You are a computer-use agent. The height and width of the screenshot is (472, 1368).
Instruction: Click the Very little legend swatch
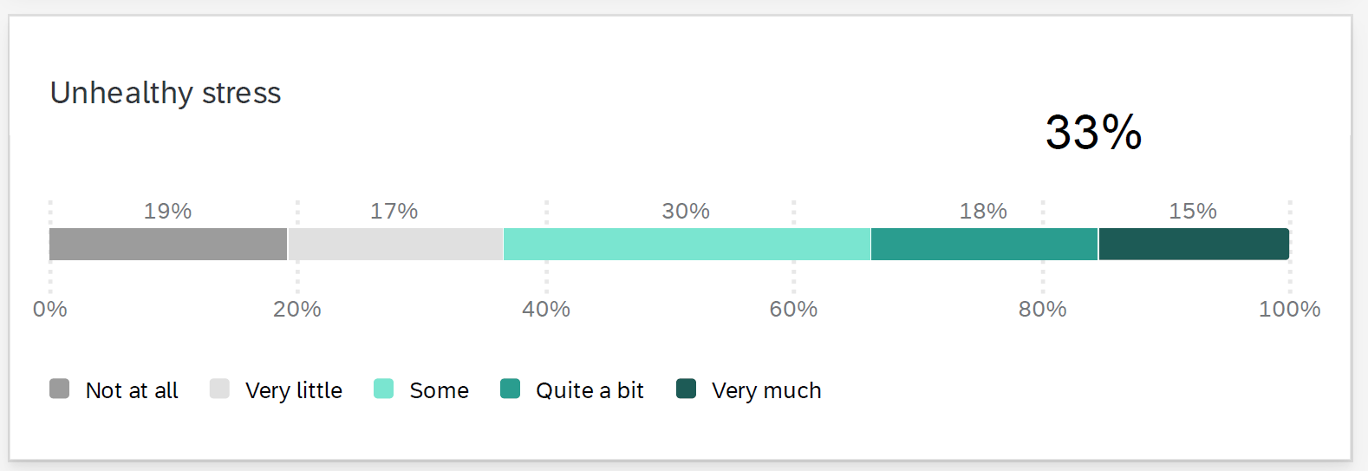point(219,389)
